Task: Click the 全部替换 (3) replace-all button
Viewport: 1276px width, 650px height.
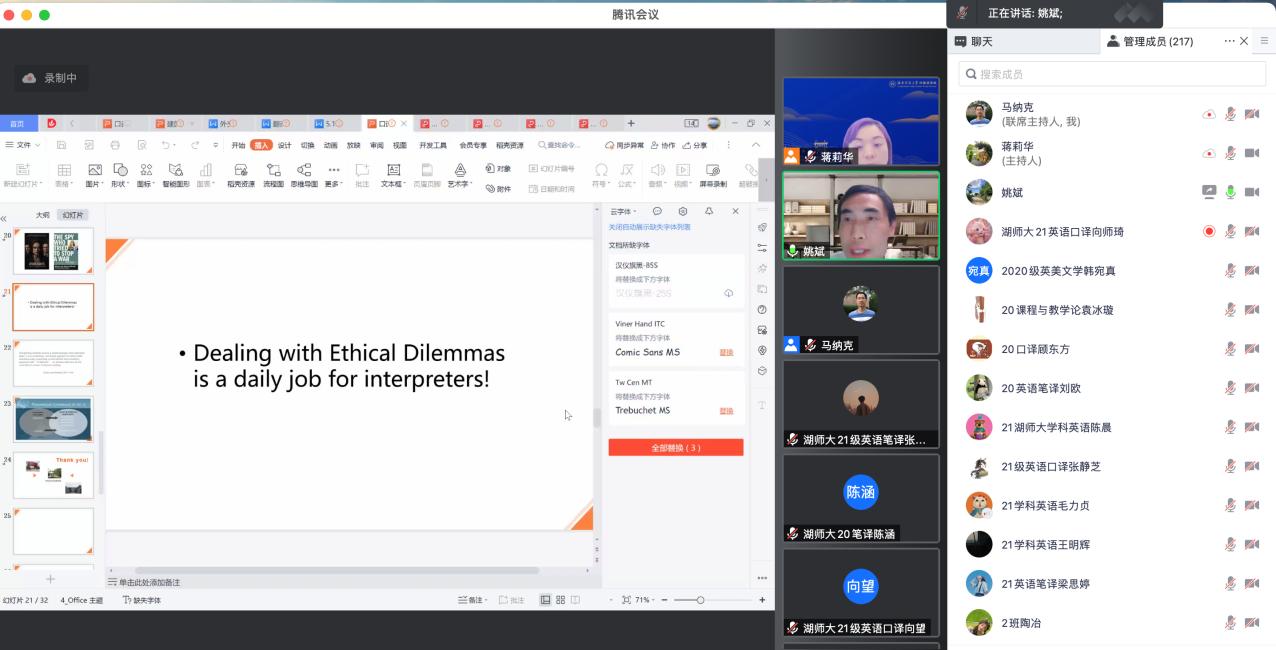Action: [x=676, y=448]
